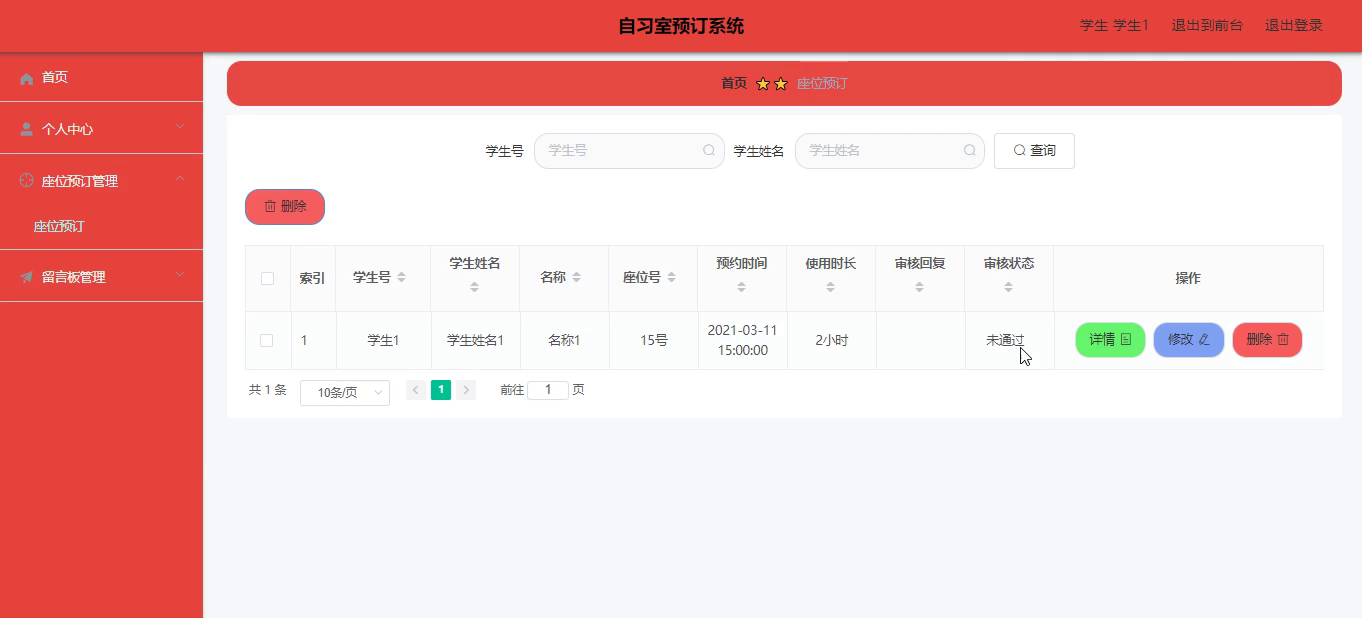Click the search icon inside 学生号 field

(709, 151)
